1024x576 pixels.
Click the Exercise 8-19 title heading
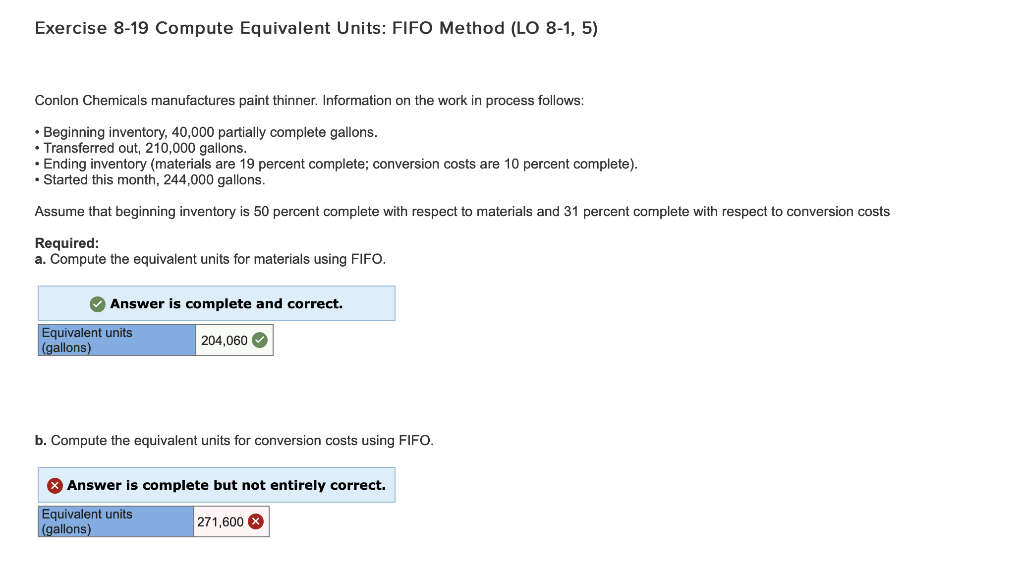315,28
